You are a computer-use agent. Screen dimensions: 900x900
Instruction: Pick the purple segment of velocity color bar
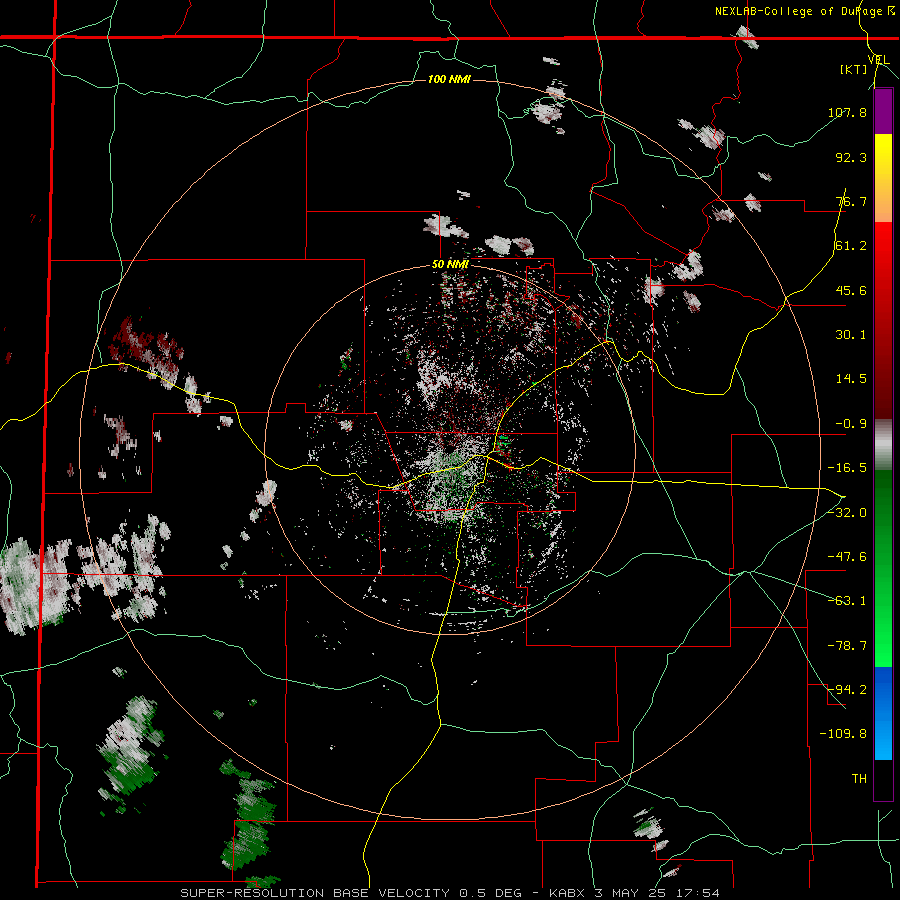click(x=883, y=111)
